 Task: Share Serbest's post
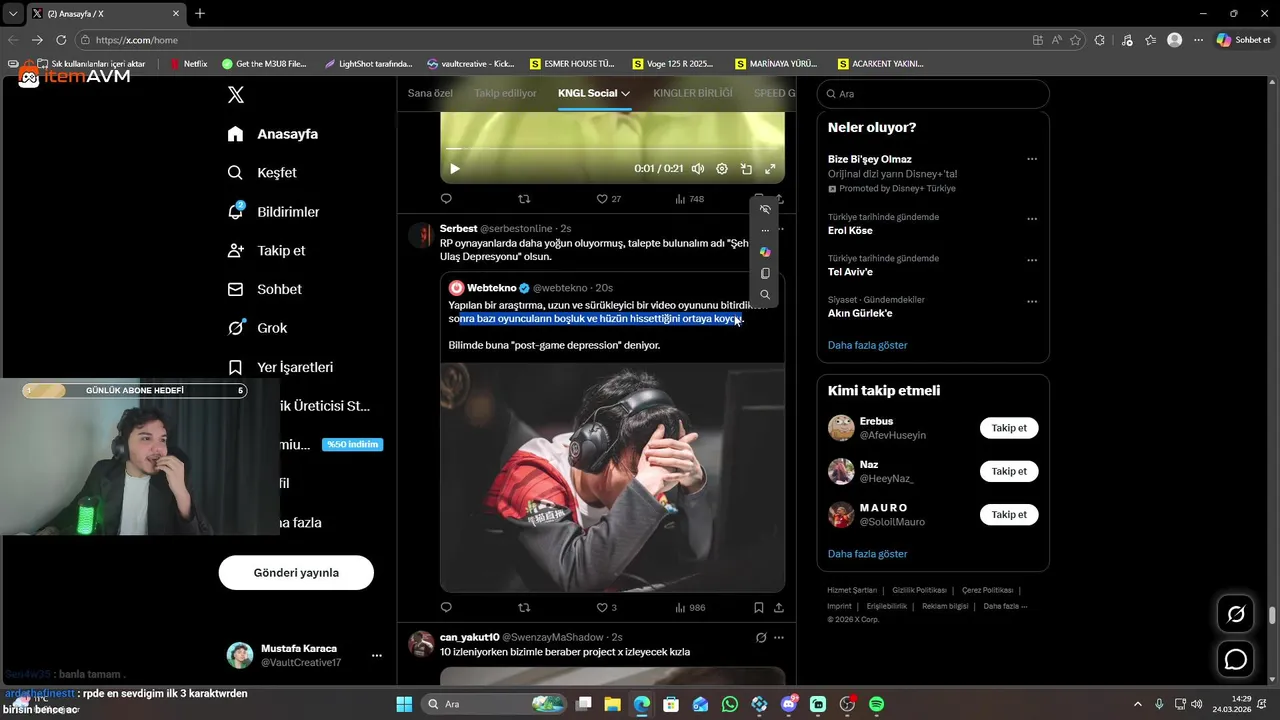click(778, 607)
